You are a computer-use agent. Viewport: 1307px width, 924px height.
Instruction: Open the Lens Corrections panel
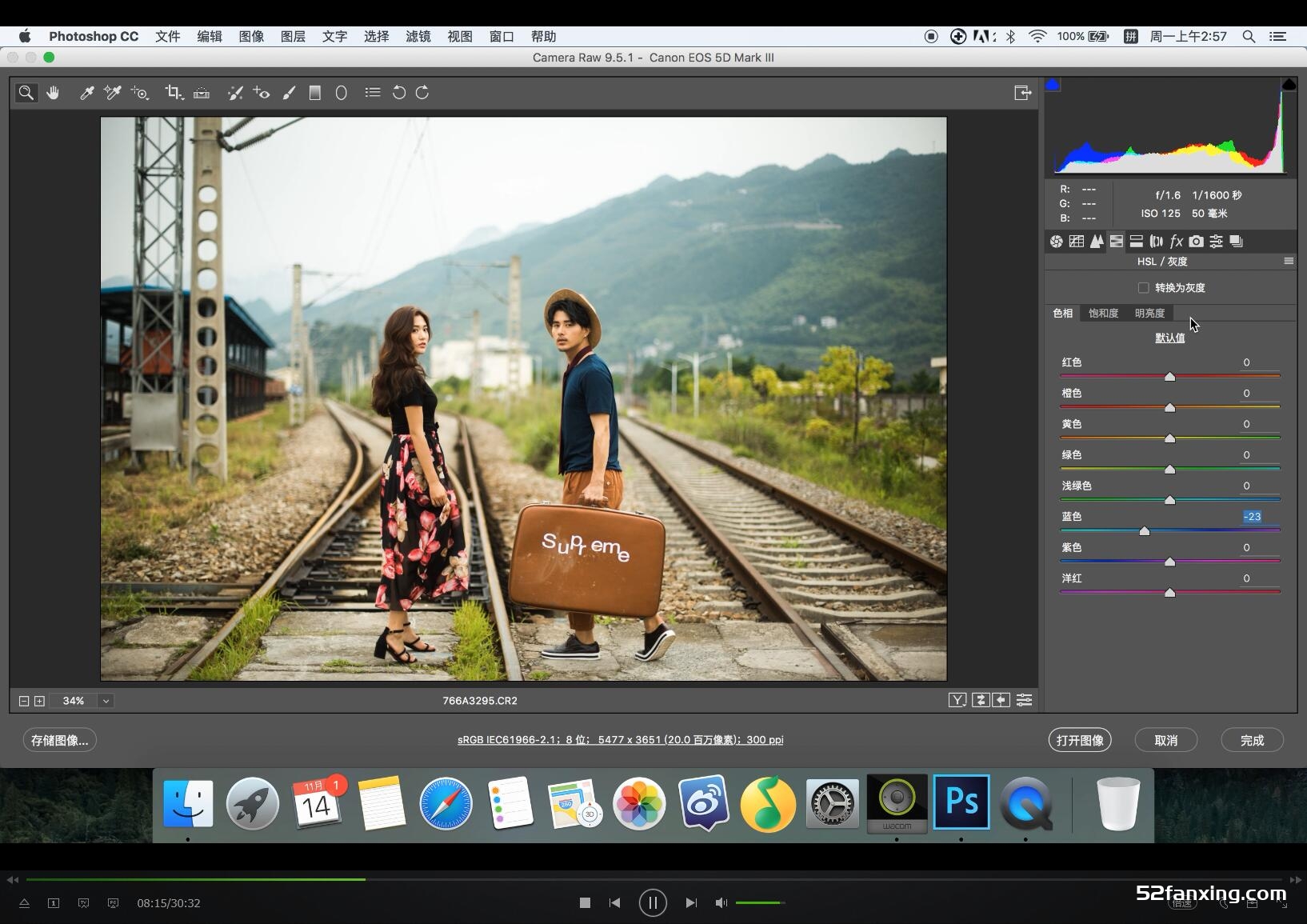[1157, 242]
